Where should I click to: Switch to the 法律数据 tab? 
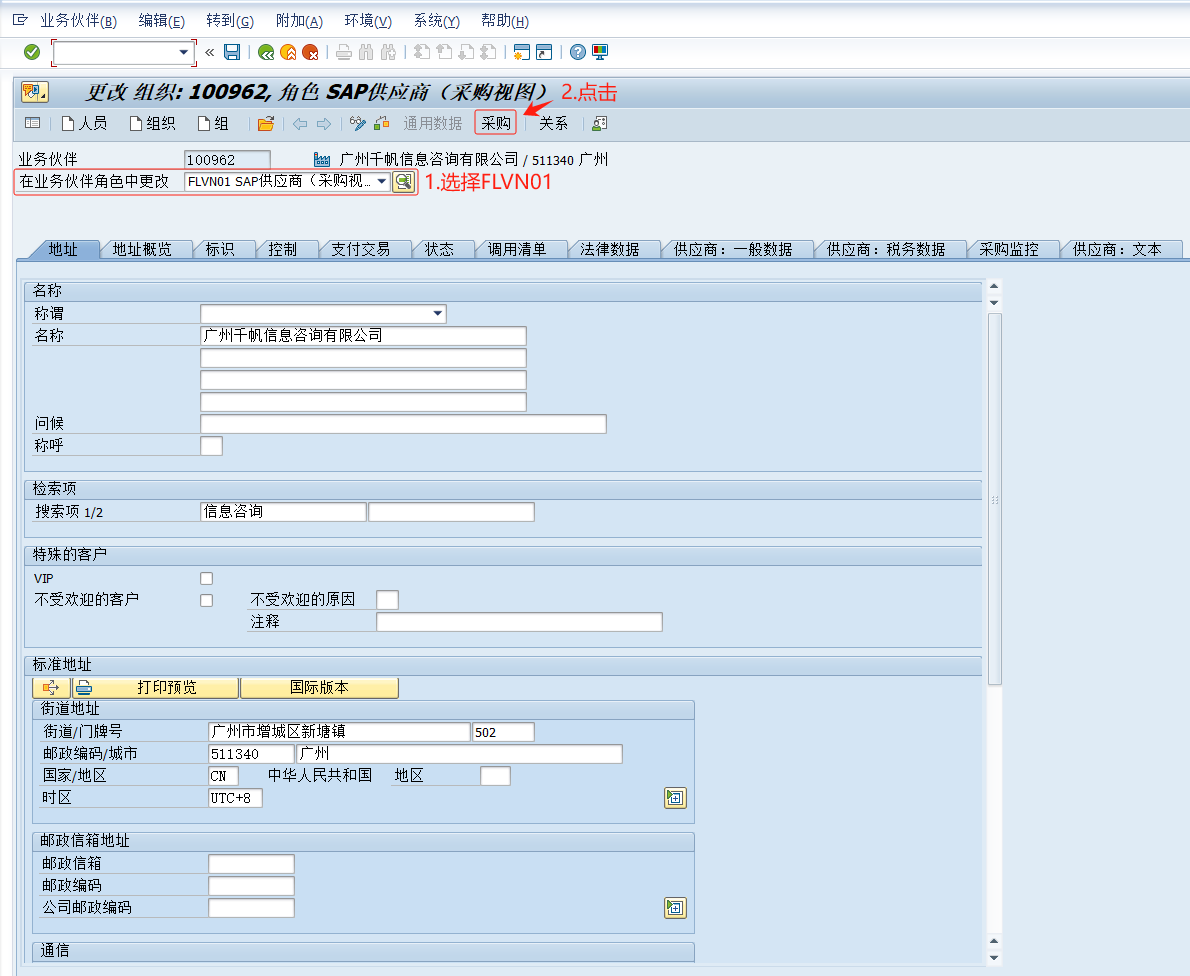[x=609, y=250]
